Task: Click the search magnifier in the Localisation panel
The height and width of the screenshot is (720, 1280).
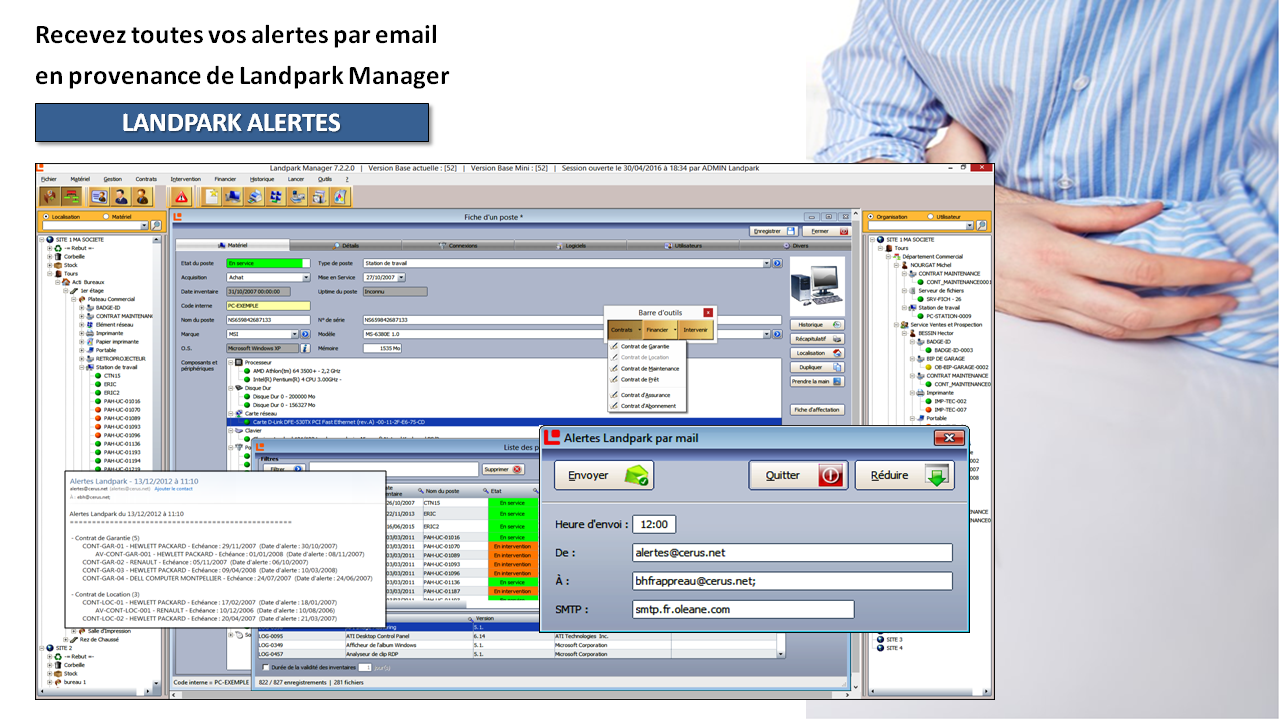Action: [156, 226]
